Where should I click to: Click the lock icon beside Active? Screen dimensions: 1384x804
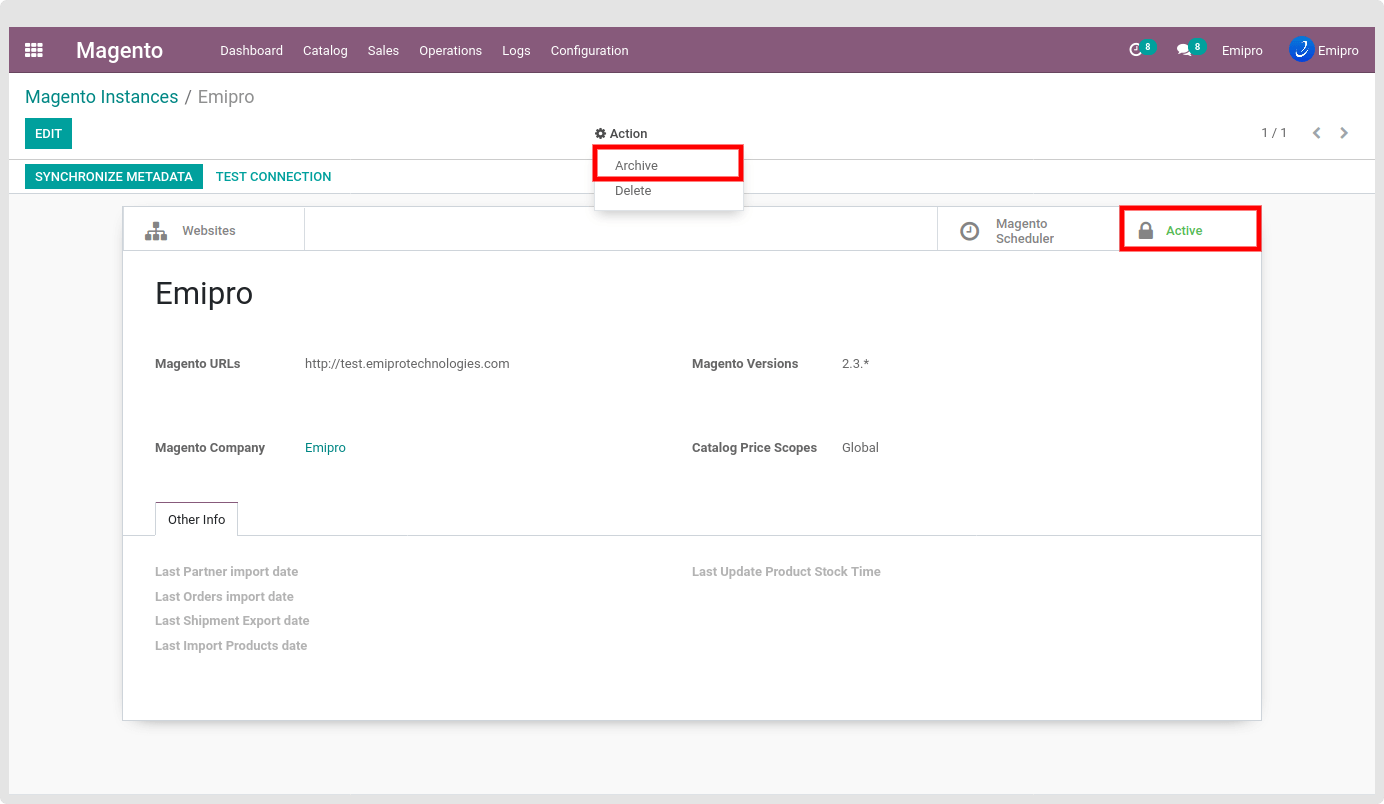[1146, 231]
